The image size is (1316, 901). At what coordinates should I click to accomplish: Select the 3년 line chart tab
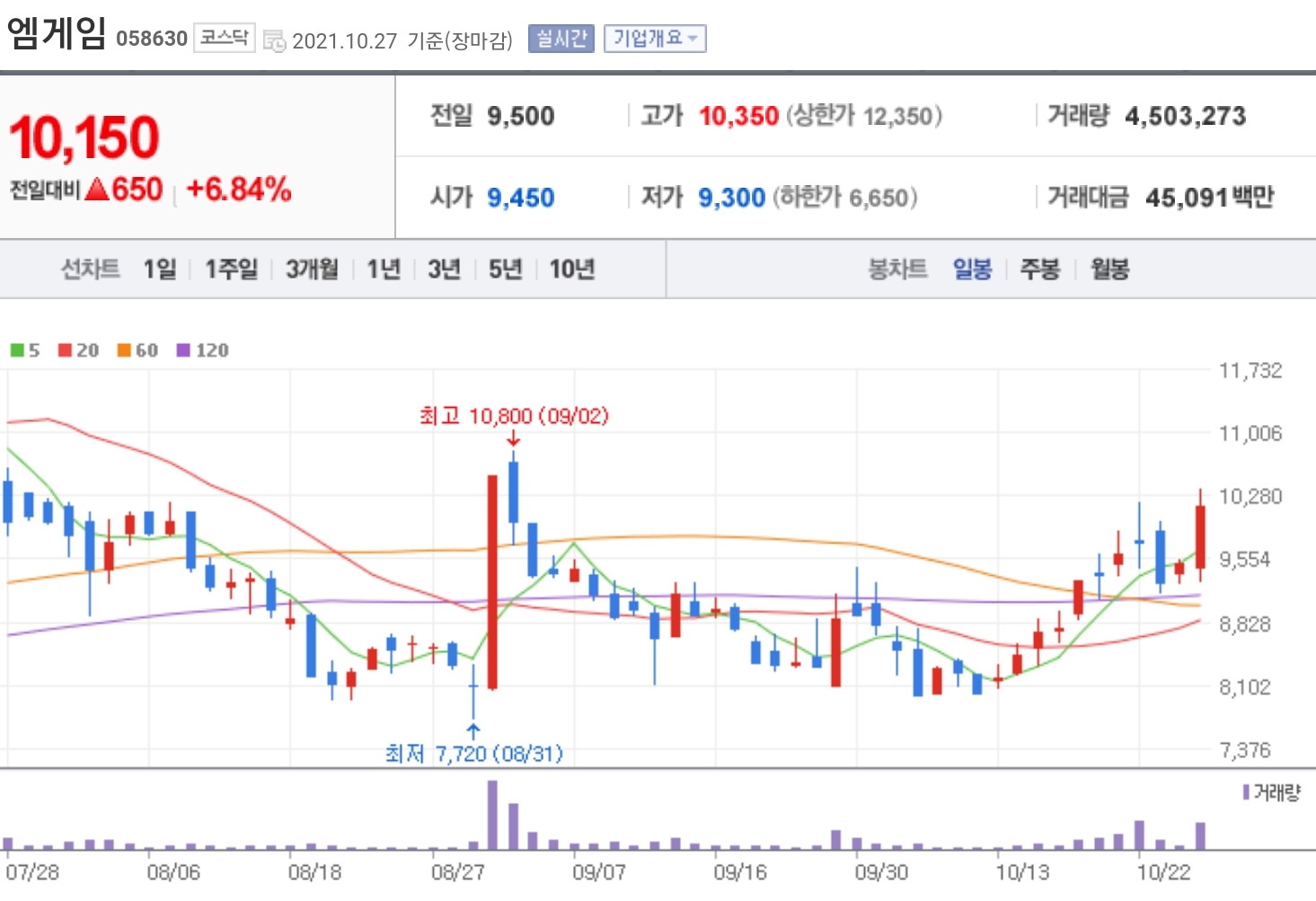(x=444, y=269)
